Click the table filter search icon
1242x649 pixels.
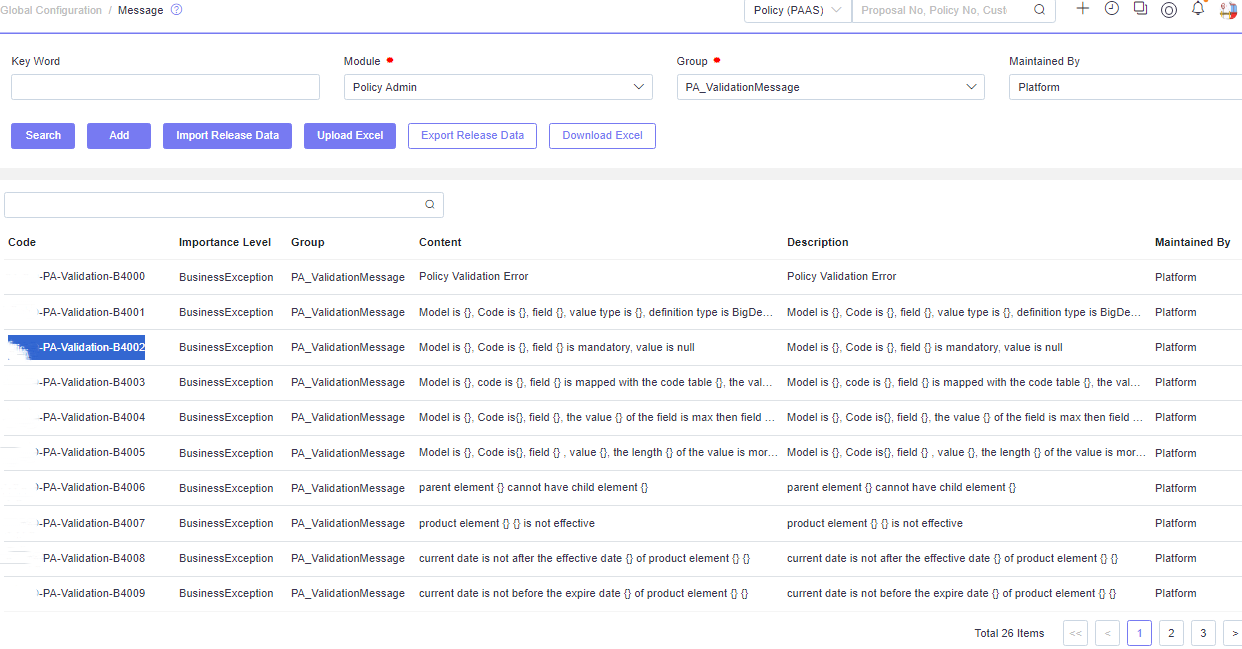[x=430, y=204]
